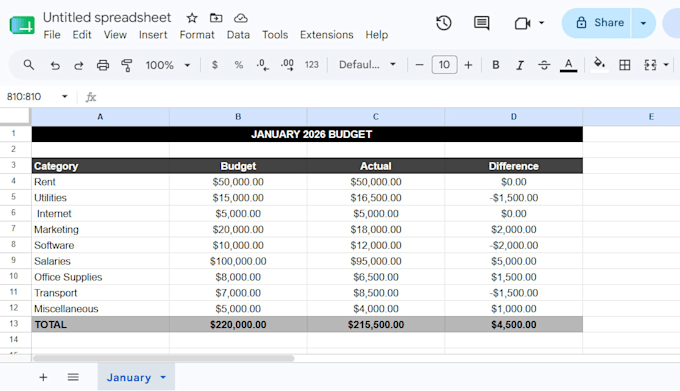The height and width of the screenshot is (391, 680).
Task: Select the $215,500.00 total actual cell
Action: point(376,324)
